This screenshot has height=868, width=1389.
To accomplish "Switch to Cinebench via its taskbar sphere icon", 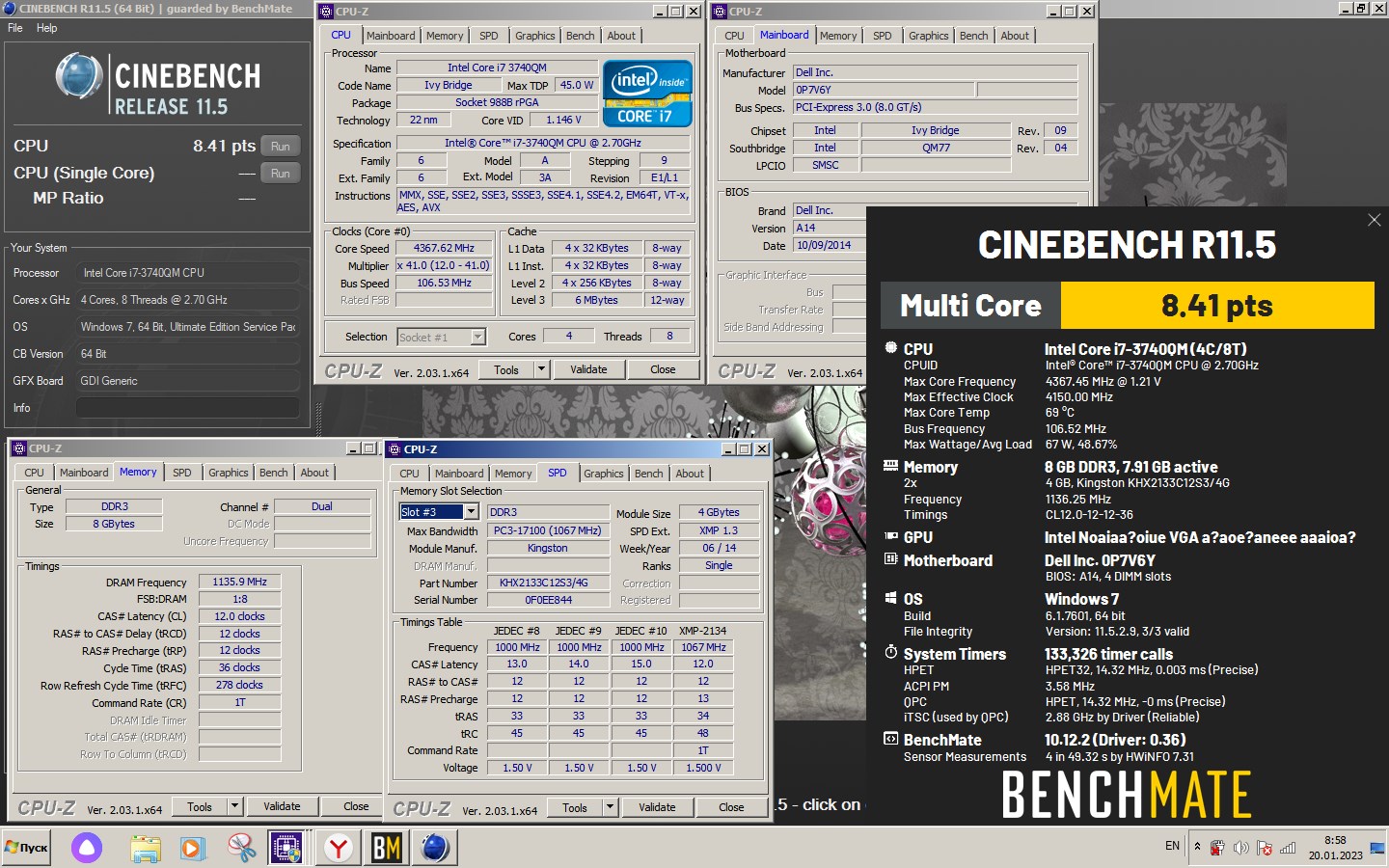I will click(435, 848).
